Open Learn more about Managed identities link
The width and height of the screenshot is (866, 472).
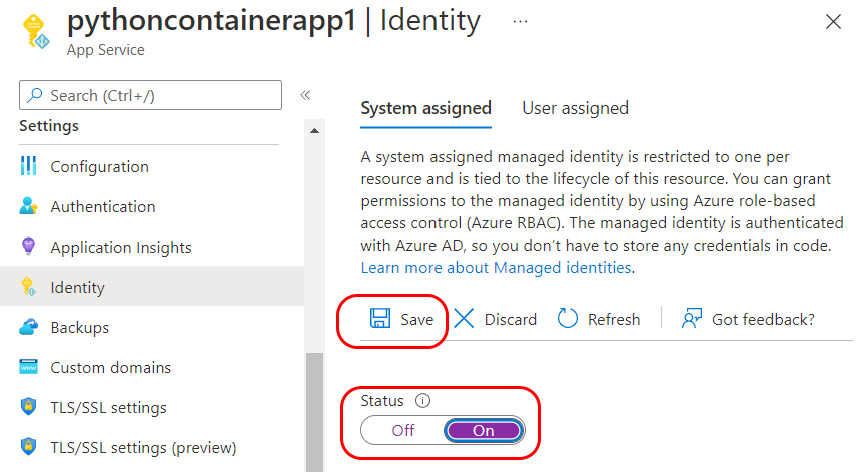496,268
